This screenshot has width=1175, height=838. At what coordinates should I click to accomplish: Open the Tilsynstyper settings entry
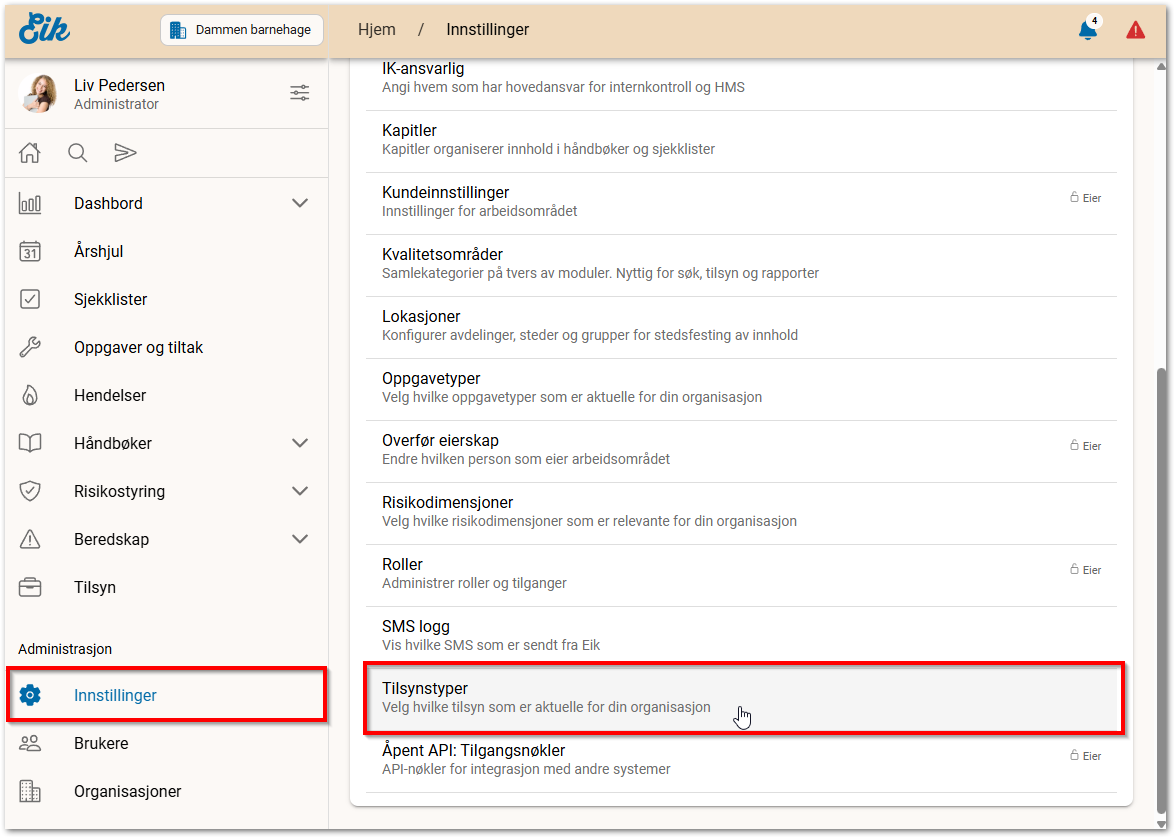click(740, 697)
